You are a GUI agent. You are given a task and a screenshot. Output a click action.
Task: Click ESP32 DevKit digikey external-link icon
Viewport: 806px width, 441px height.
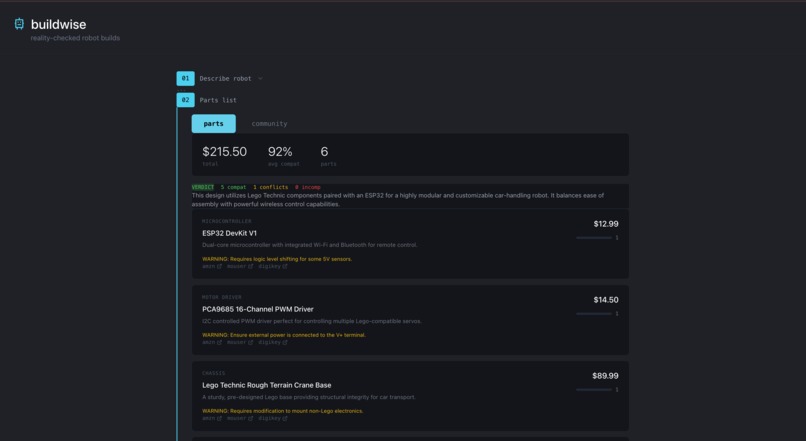285,266
